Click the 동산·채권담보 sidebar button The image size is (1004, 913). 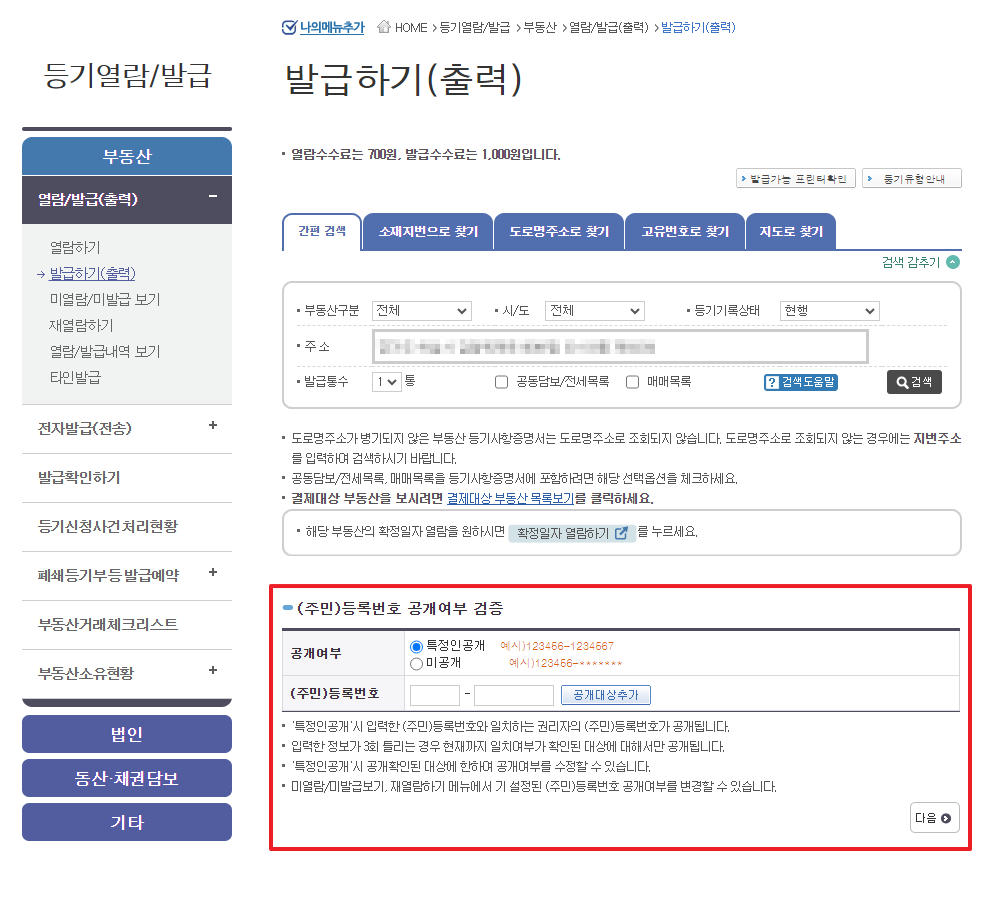tap(127, 778)
